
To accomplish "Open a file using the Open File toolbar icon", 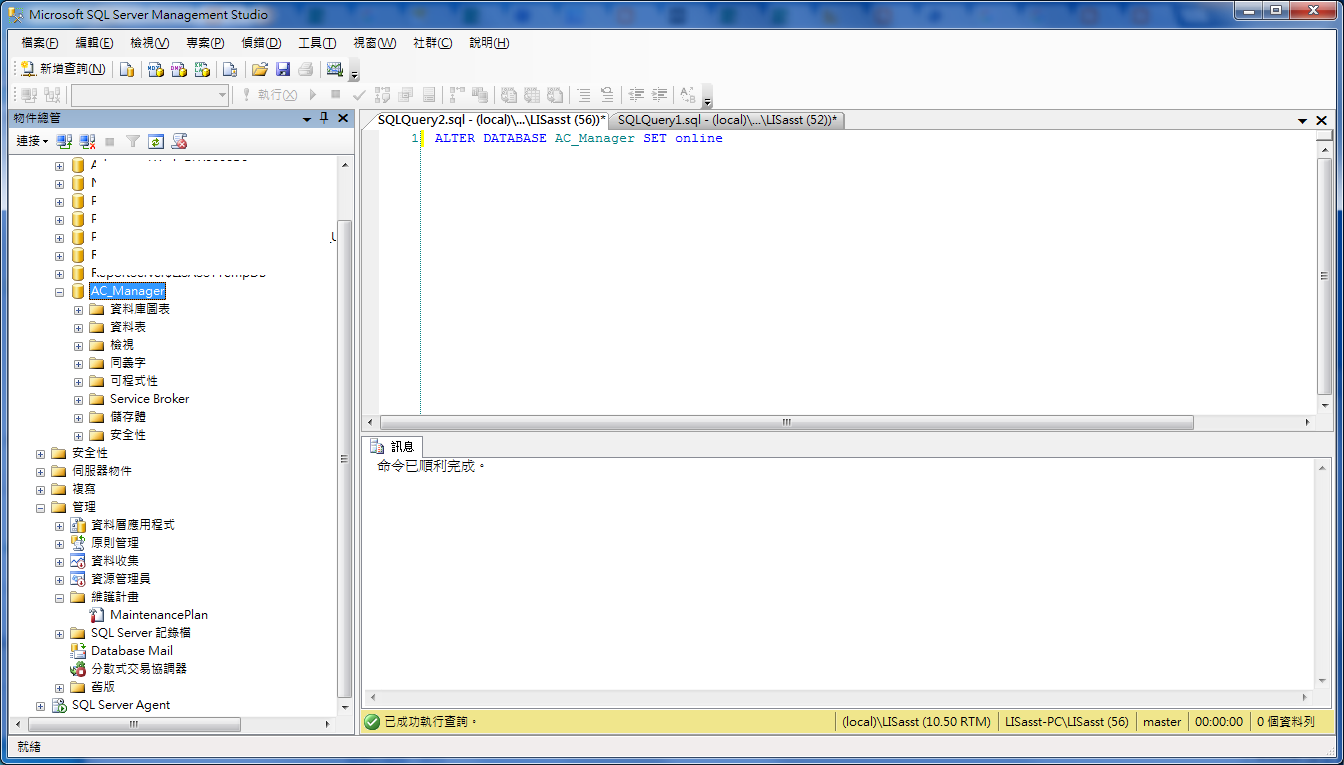I will [262, 71].
